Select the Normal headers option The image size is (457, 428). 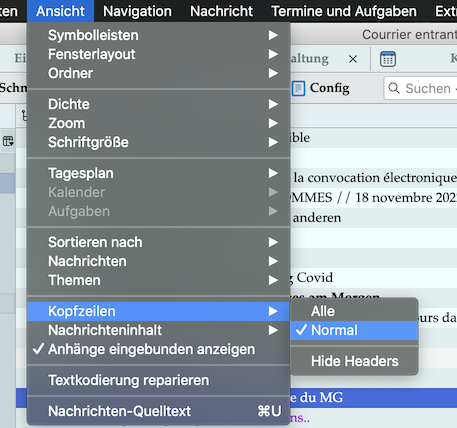click(354, 330)
